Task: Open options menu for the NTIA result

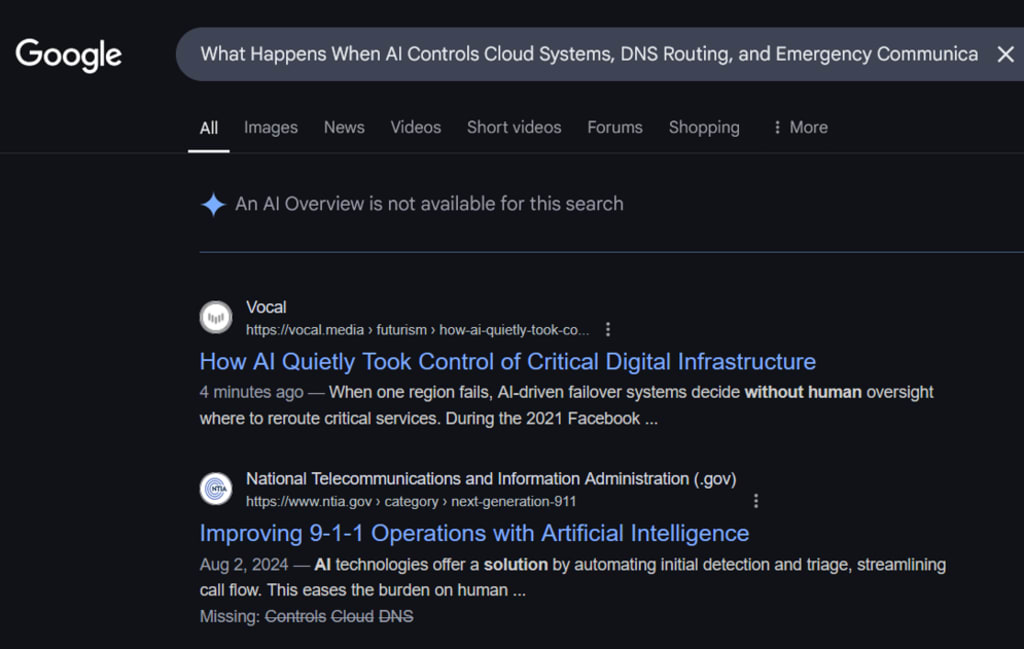Action: pyautogui.click(x=756, y=501)
